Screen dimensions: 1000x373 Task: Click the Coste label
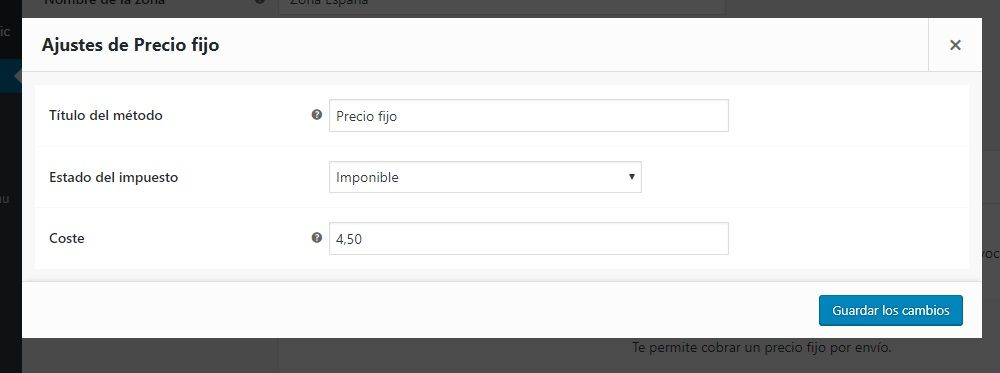point(67,238)
